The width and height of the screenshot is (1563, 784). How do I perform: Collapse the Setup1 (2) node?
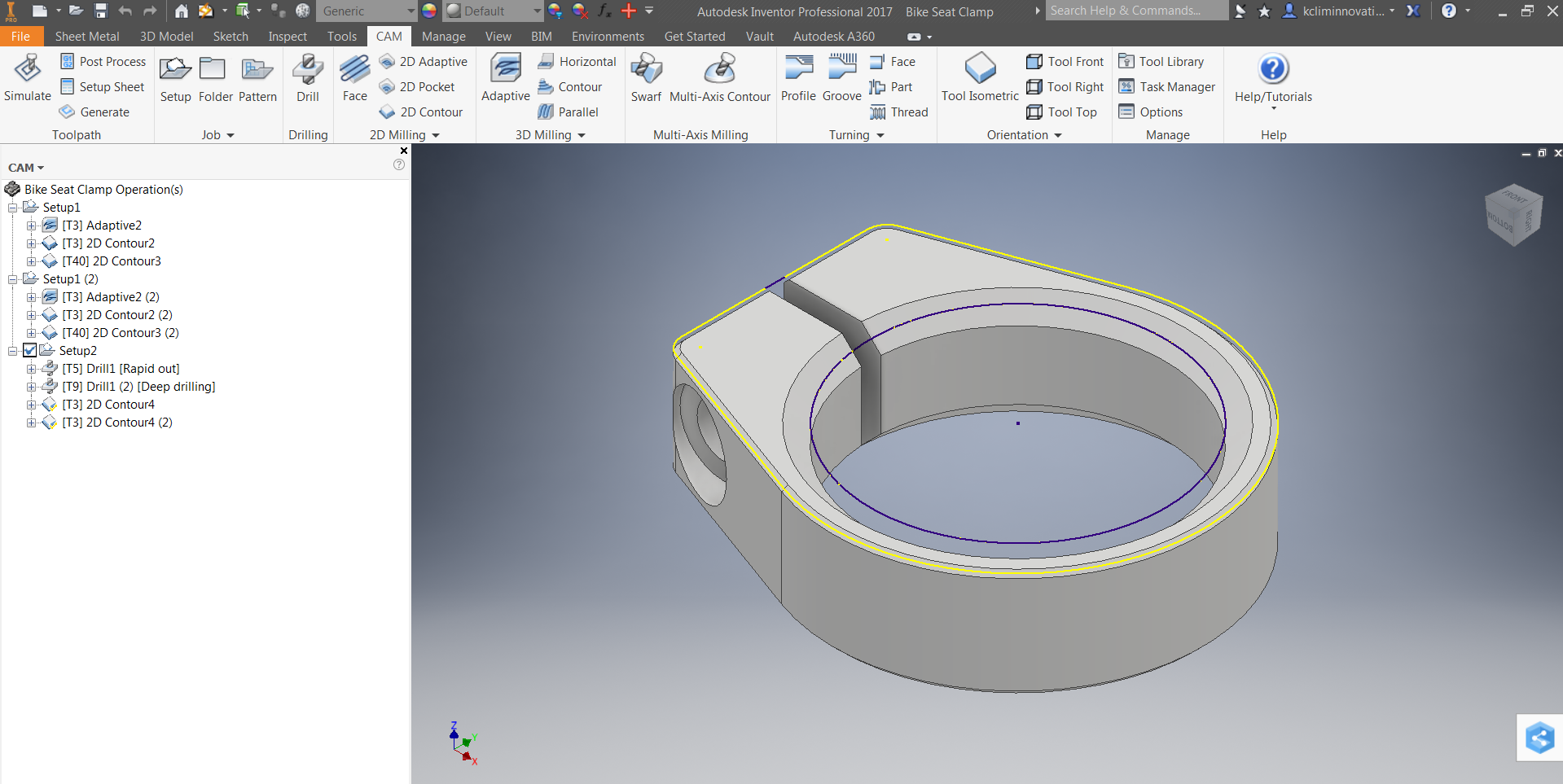click(13, 279)
